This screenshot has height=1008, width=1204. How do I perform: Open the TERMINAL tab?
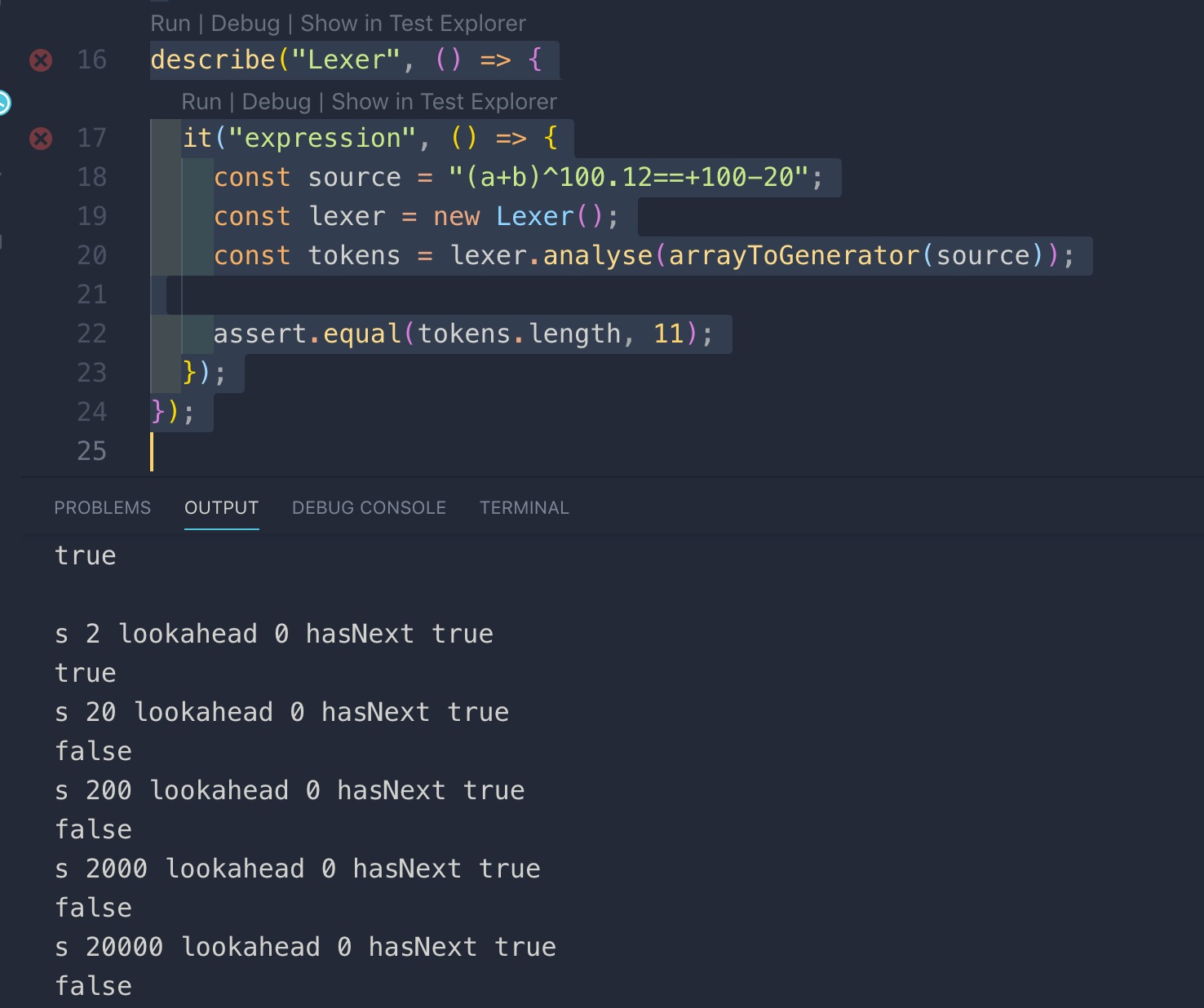click(525, 508)
